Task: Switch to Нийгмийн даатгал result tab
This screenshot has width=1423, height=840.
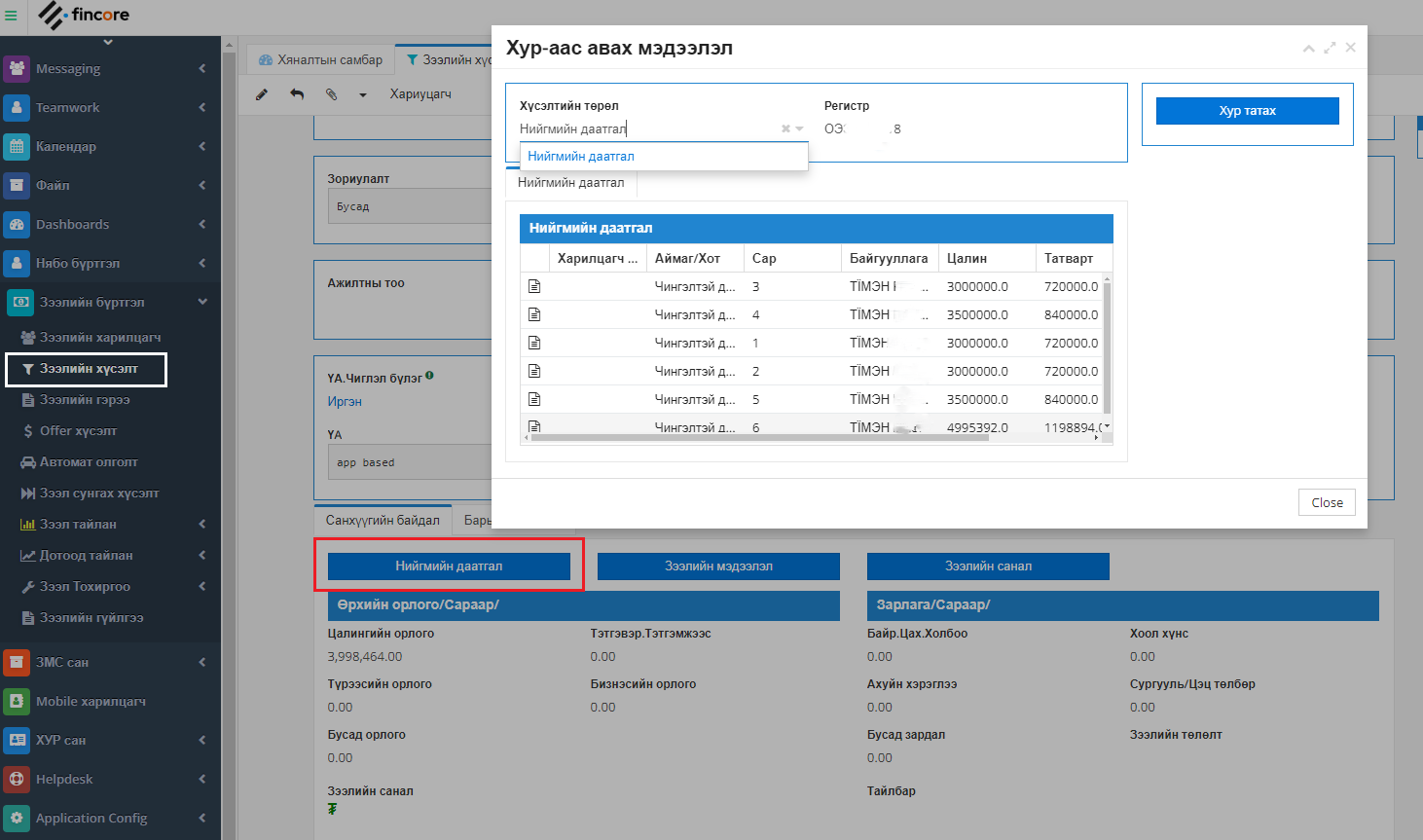Action: pyautogui.click(x=571, y=182)
